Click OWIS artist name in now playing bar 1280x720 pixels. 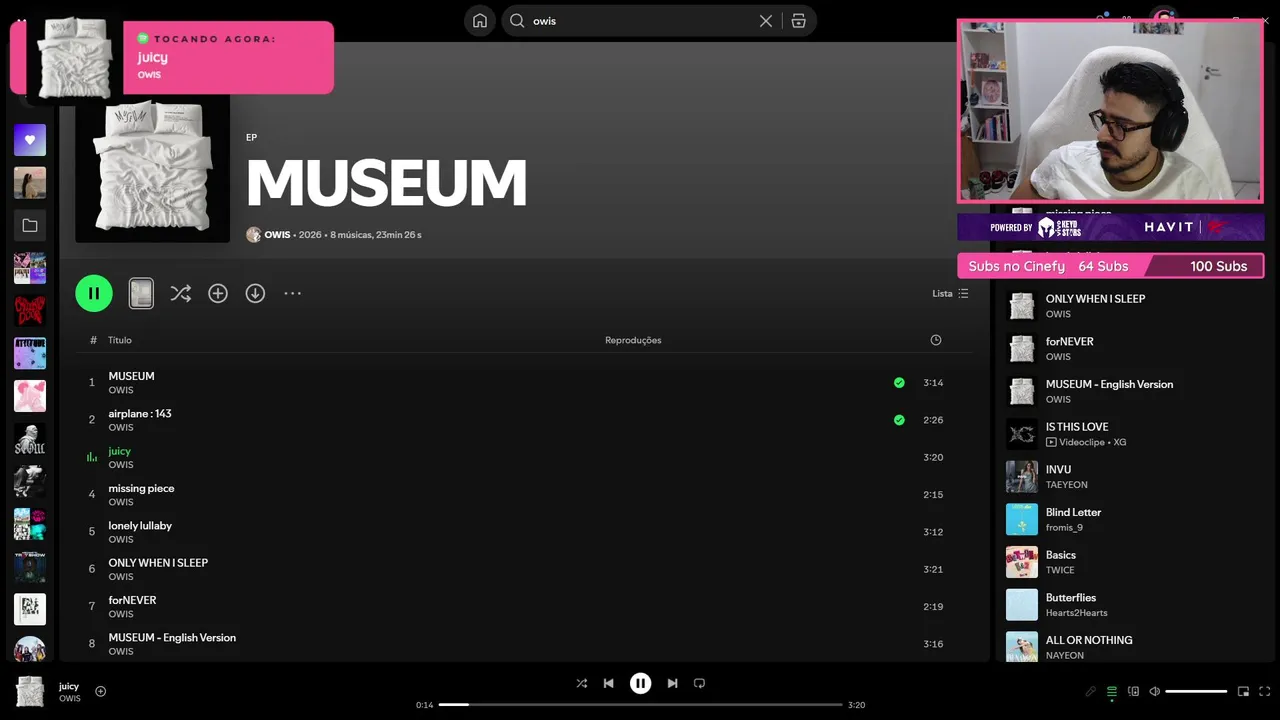click(70, 698)
